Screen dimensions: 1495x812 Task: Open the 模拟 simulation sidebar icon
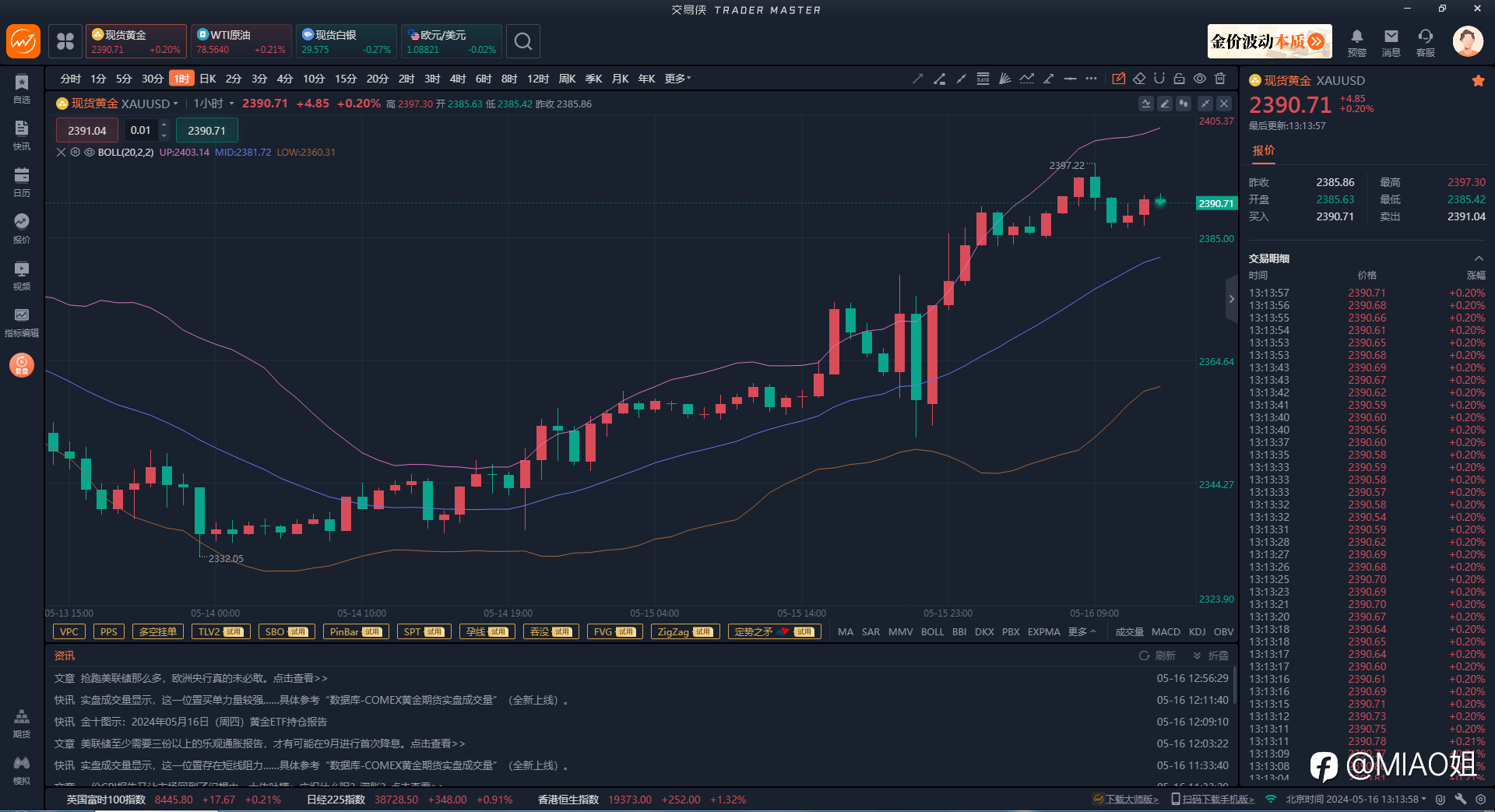(x=22, y=770)
